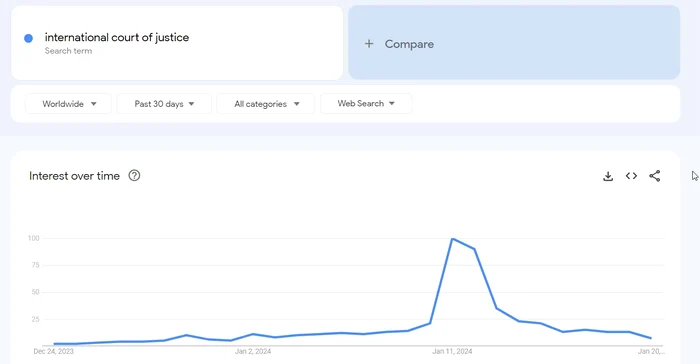Open the Web Search type dropdown

(x=366, y=104)
